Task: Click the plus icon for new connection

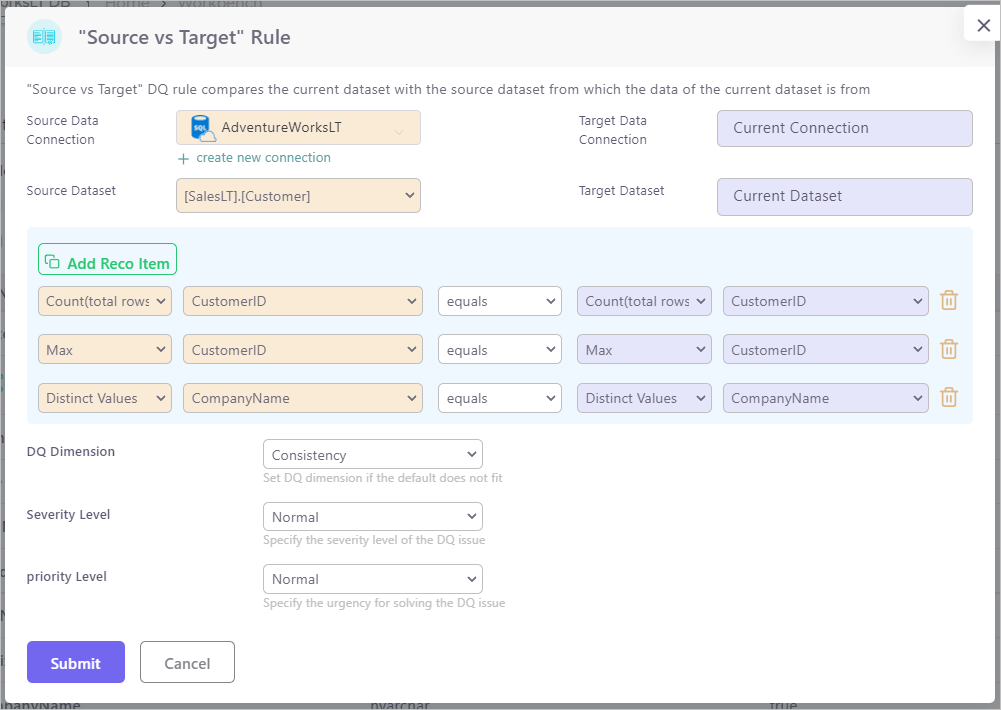Action: (183, 158)
